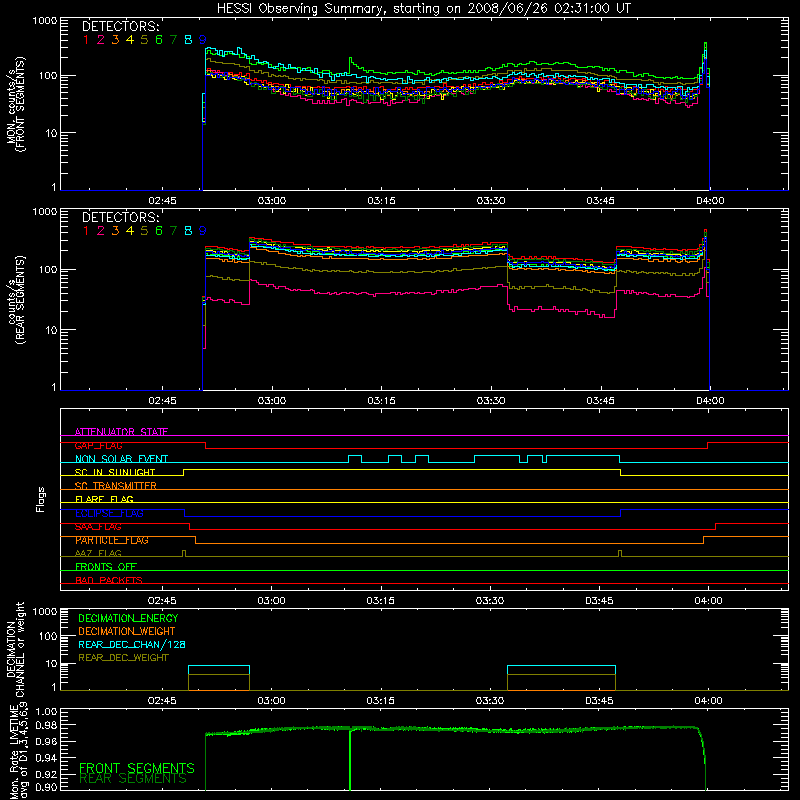The height and width of the screenshot is (800, 800).
Task: Select olive detector 5 in rear segments legend
Action: pos(144,231)
